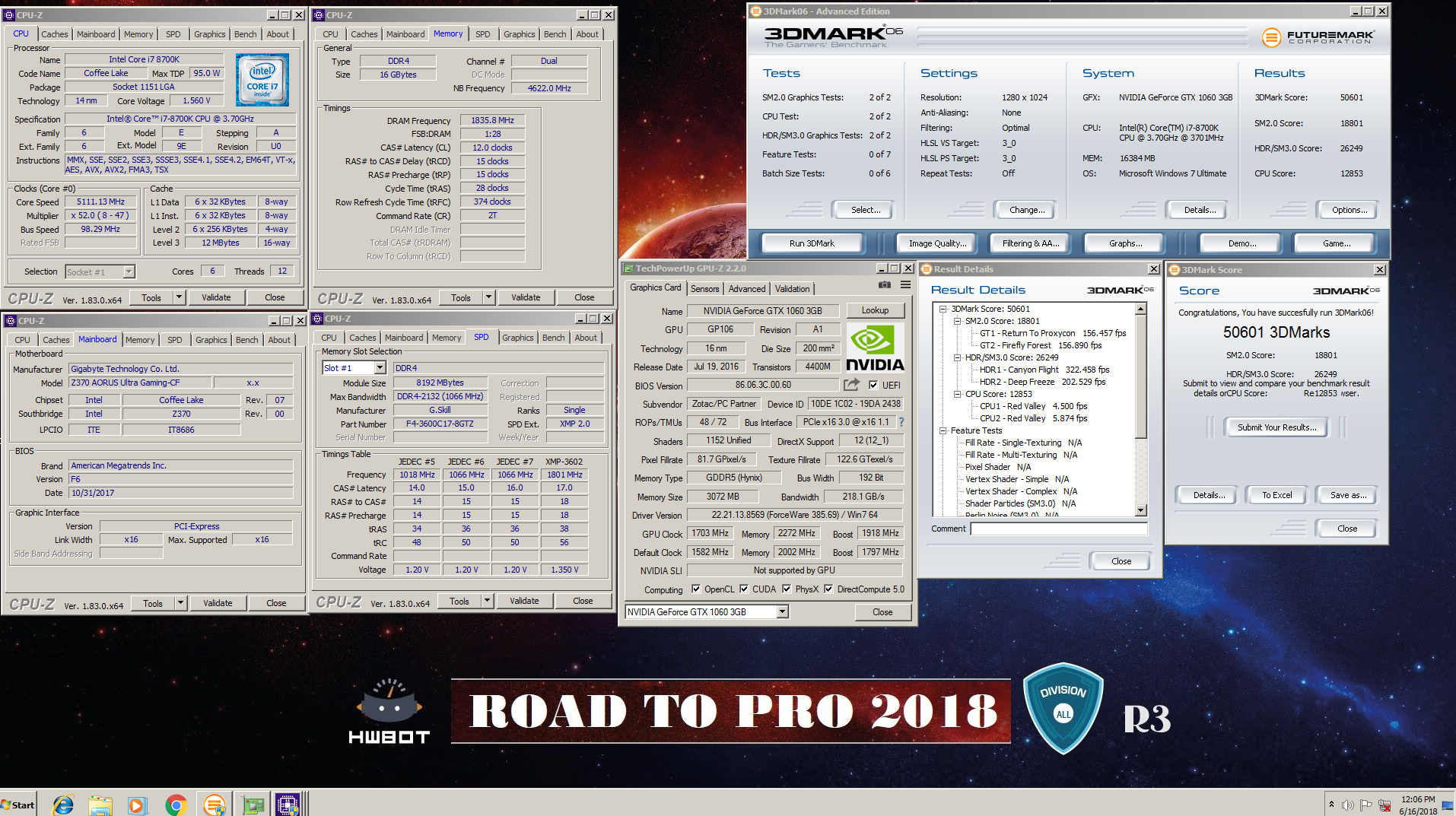Click the Image Quality... button
This screenshot has width=1456, height=816.
937,243
